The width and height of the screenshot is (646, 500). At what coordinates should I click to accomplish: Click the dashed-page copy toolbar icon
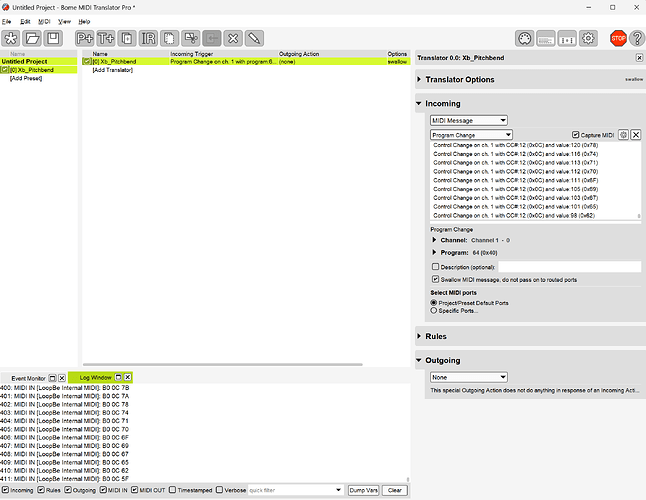(x=169, y=38)
